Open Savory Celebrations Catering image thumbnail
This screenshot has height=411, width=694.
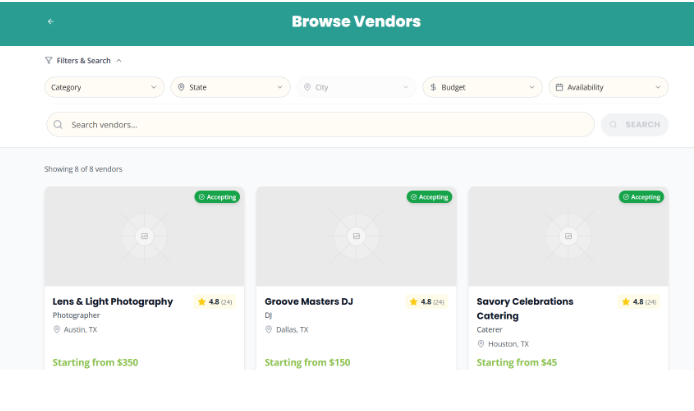[568, 236]
